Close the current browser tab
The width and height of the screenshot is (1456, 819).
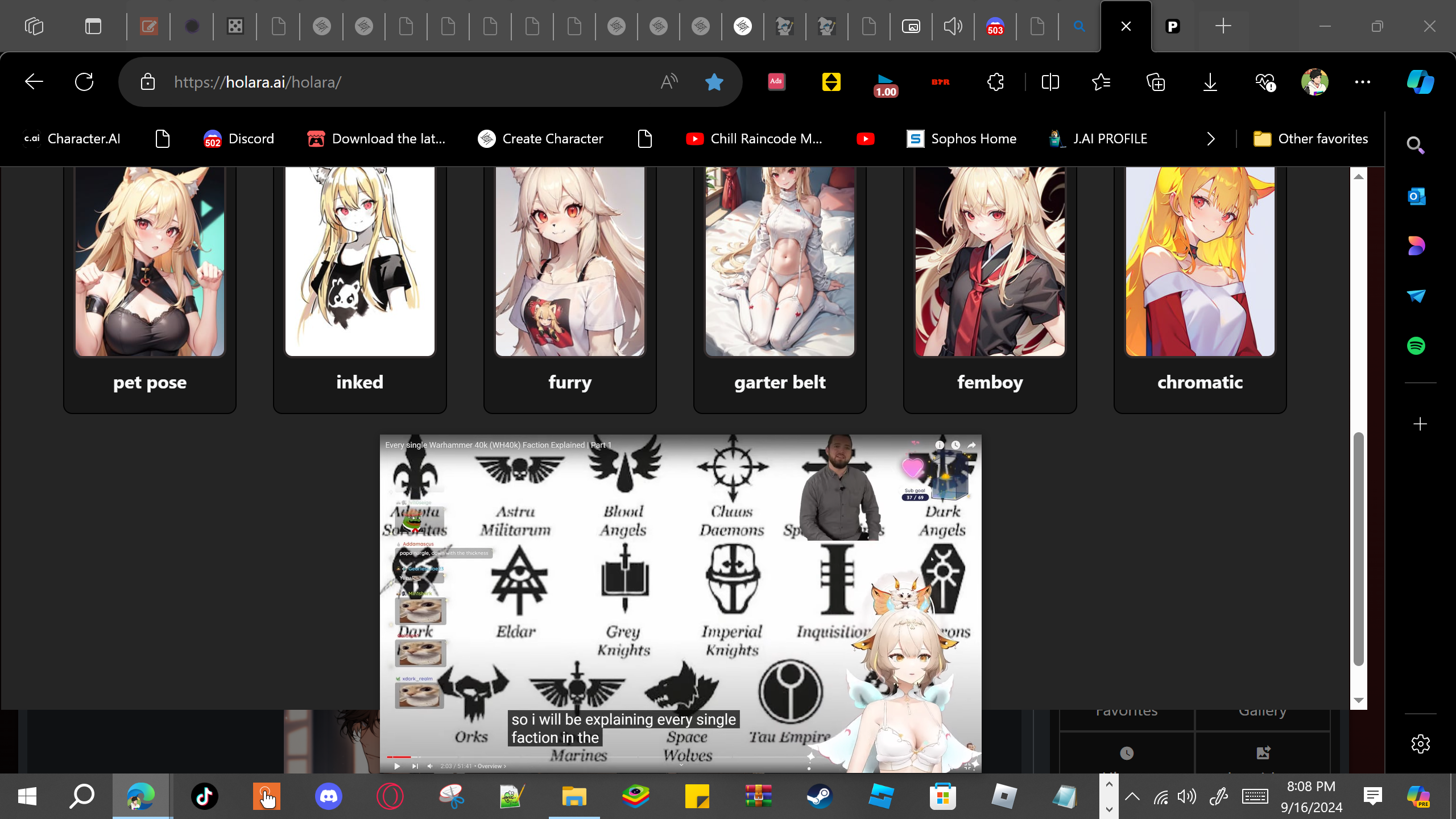tap(1126, 26)
